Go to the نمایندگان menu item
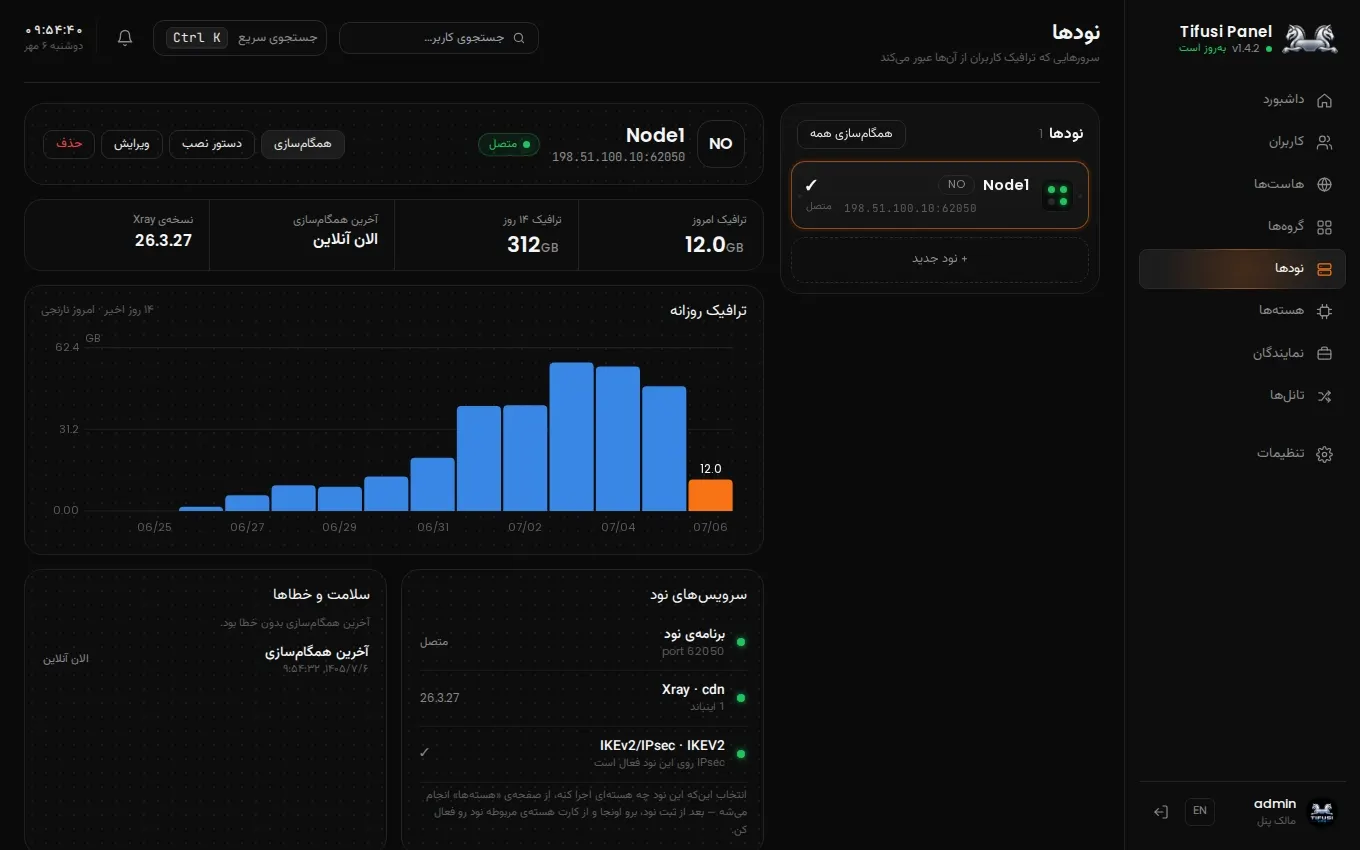Screen dimensions: 1360x850 (1242, 353)
